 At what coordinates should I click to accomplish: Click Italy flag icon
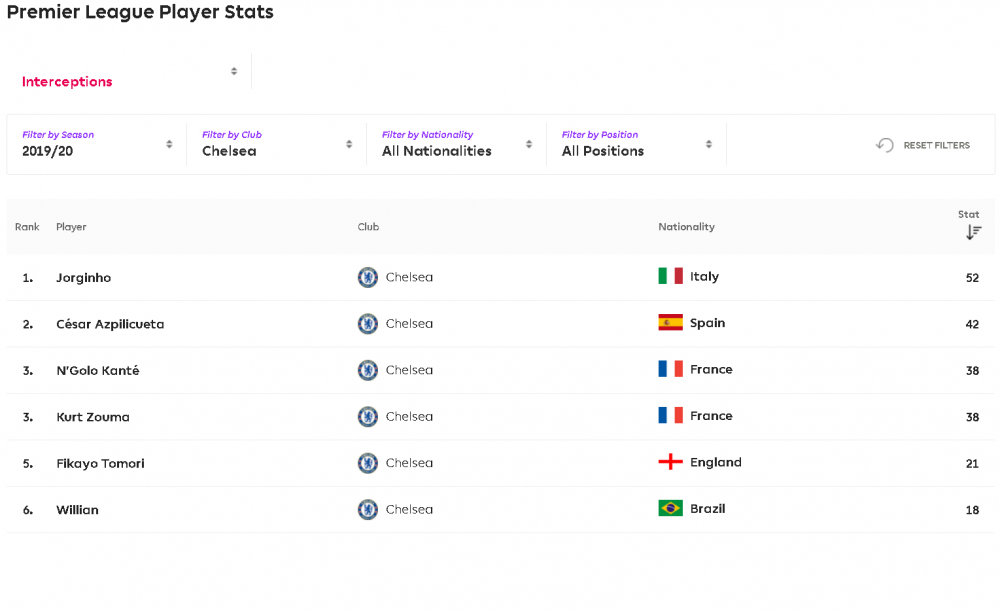(x=670, y=276)
